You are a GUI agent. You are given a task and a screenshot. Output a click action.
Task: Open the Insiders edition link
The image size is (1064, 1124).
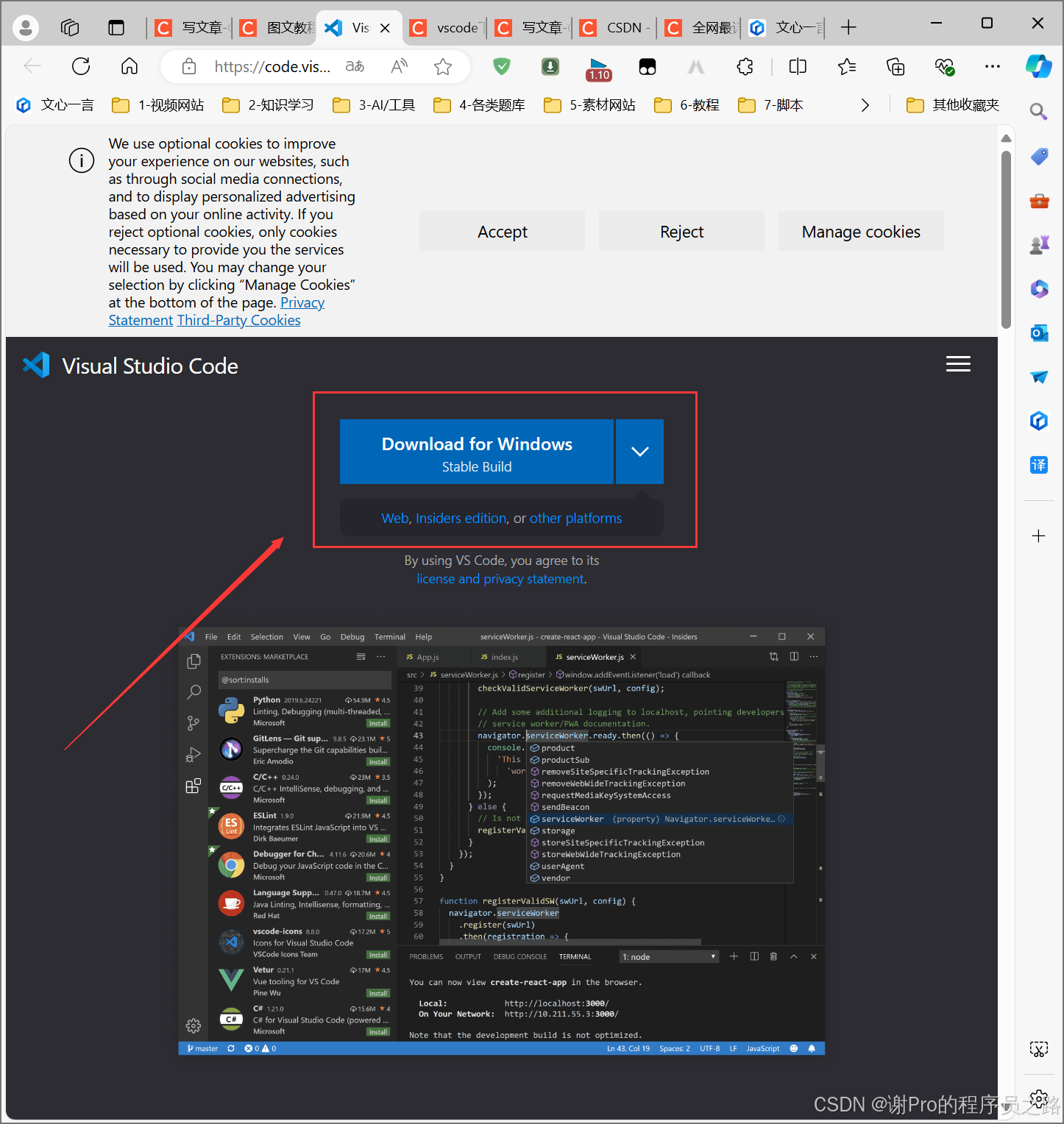(x=461, y=519)
